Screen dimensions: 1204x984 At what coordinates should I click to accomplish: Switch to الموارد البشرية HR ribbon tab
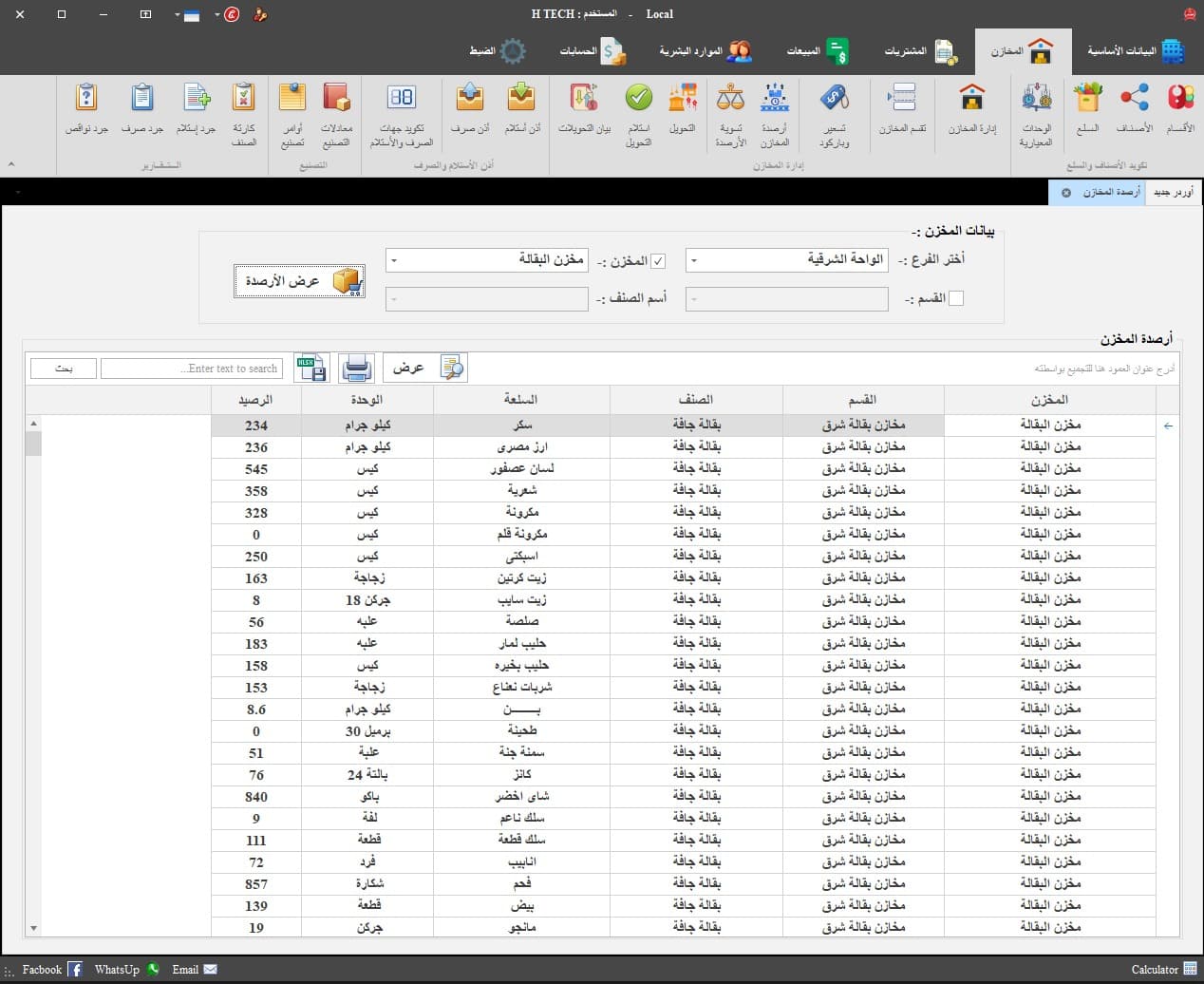click(x=705, y=51)
